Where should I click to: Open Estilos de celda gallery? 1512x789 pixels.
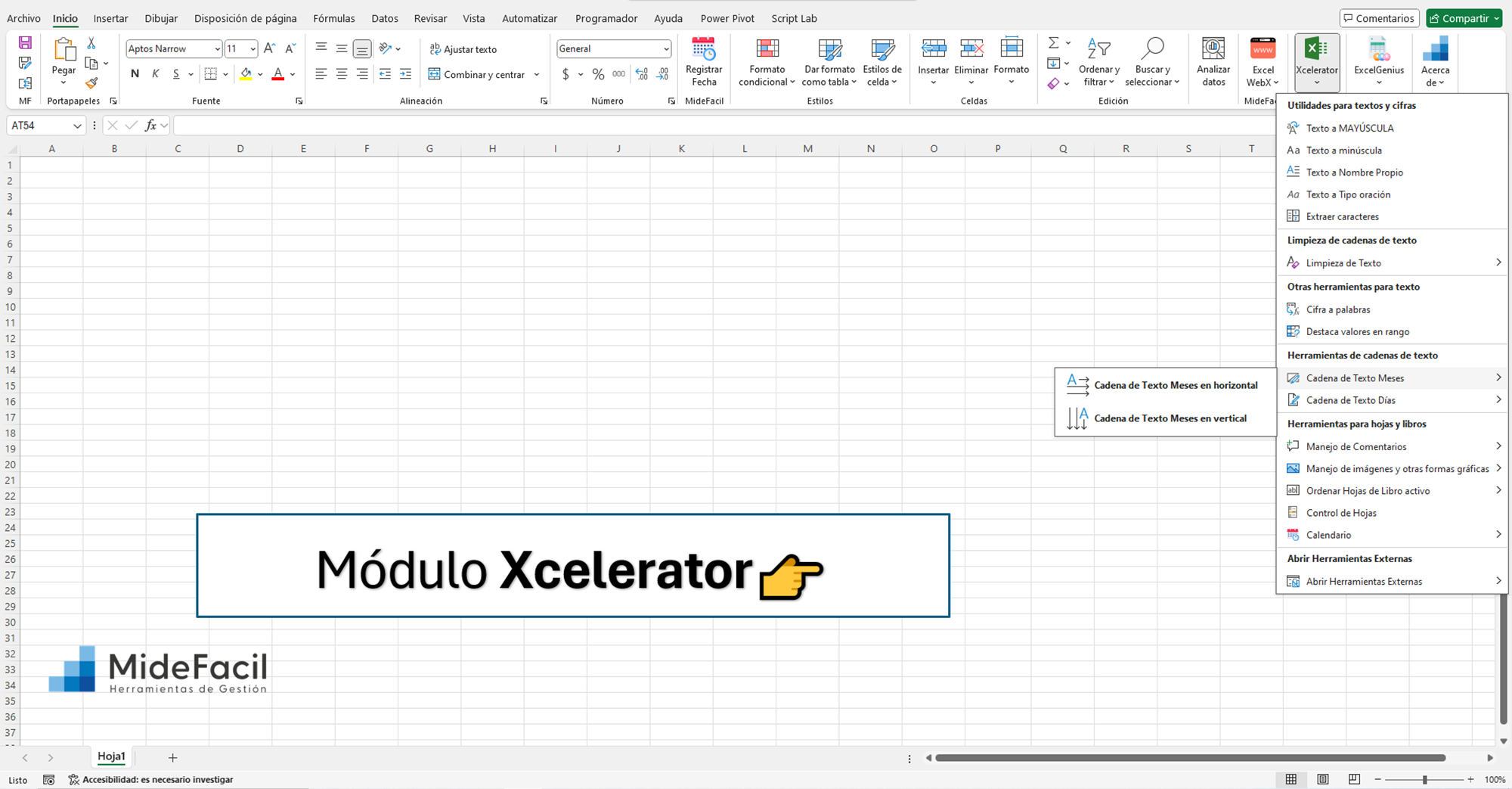(x=882, y=62)
